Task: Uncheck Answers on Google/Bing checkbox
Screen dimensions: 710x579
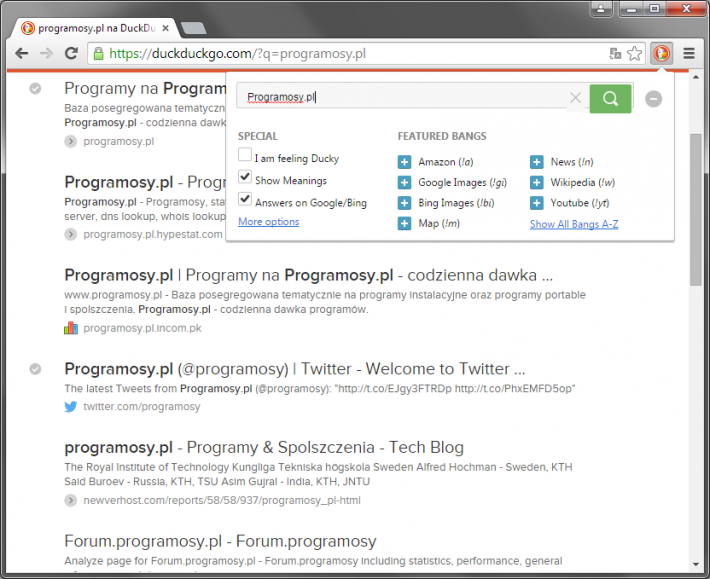Action: (x=245, y=198)
